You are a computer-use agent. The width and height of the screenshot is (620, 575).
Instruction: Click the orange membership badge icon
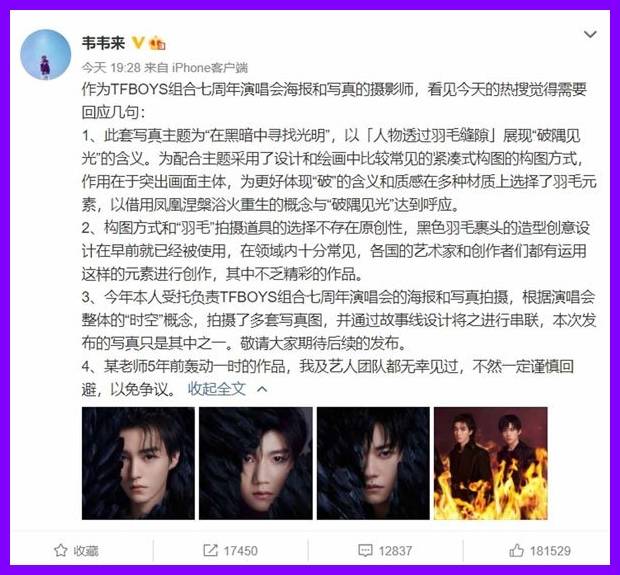157,43
